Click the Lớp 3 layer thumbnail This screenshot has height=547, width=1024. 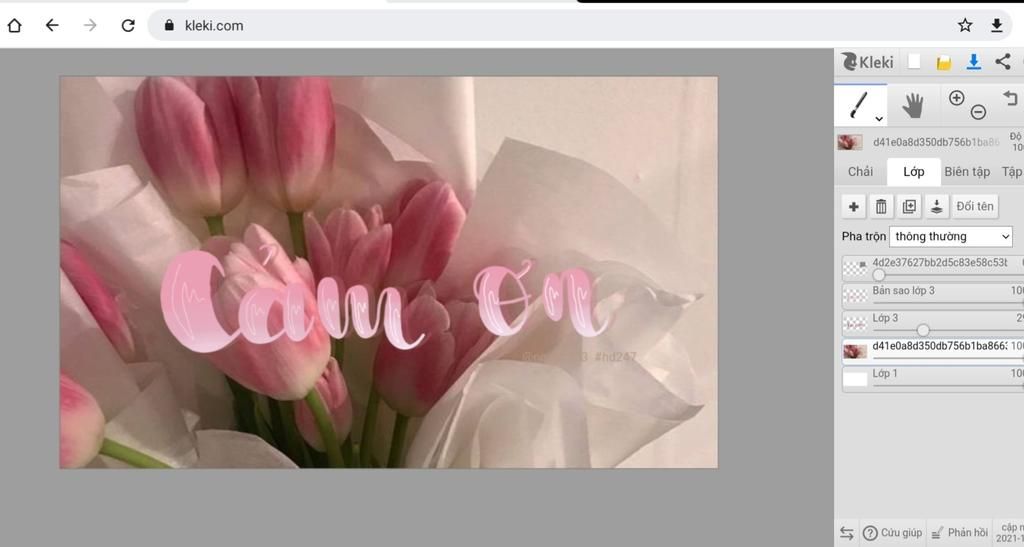(856, 324)
